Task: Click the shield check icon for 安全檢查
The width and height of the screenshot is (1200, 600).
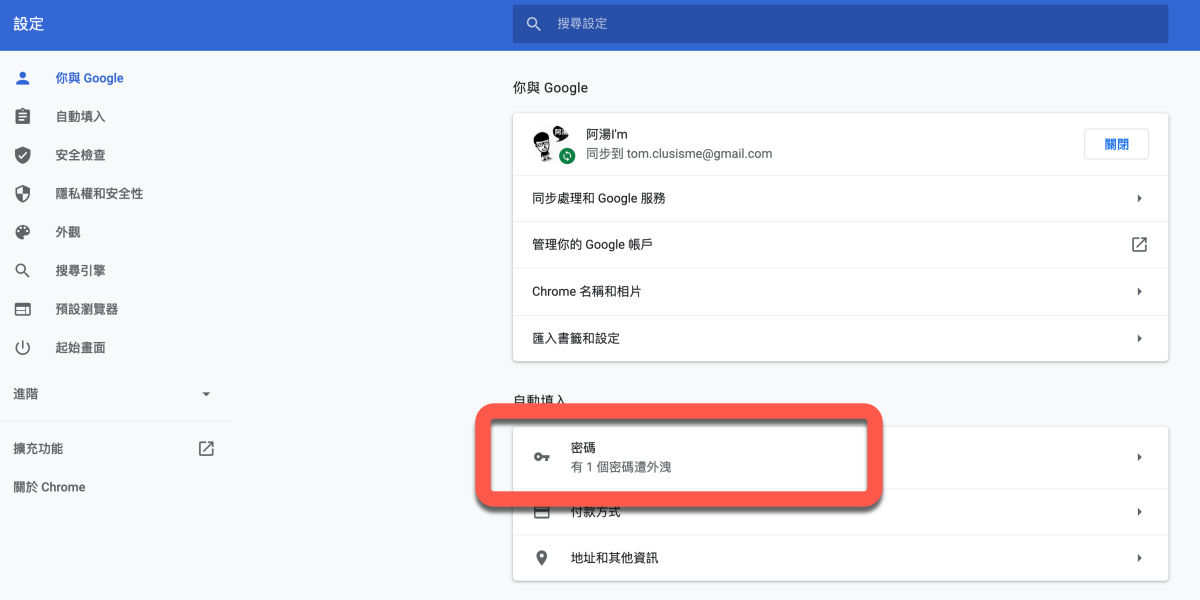Action: pyautogui.click(x=23, y=155)
